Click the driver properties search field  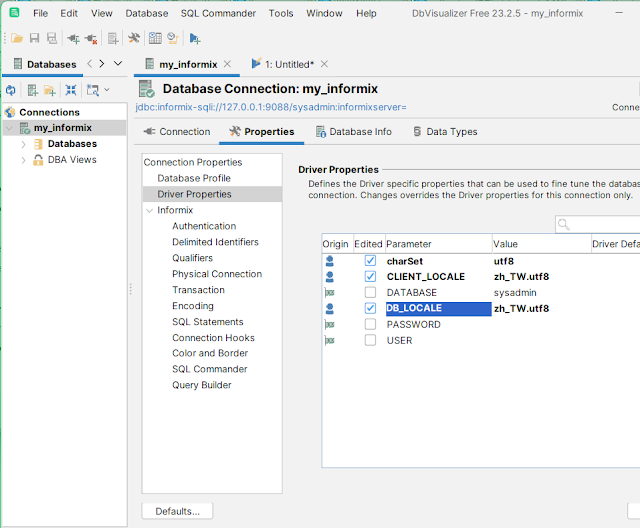[598, 224]
